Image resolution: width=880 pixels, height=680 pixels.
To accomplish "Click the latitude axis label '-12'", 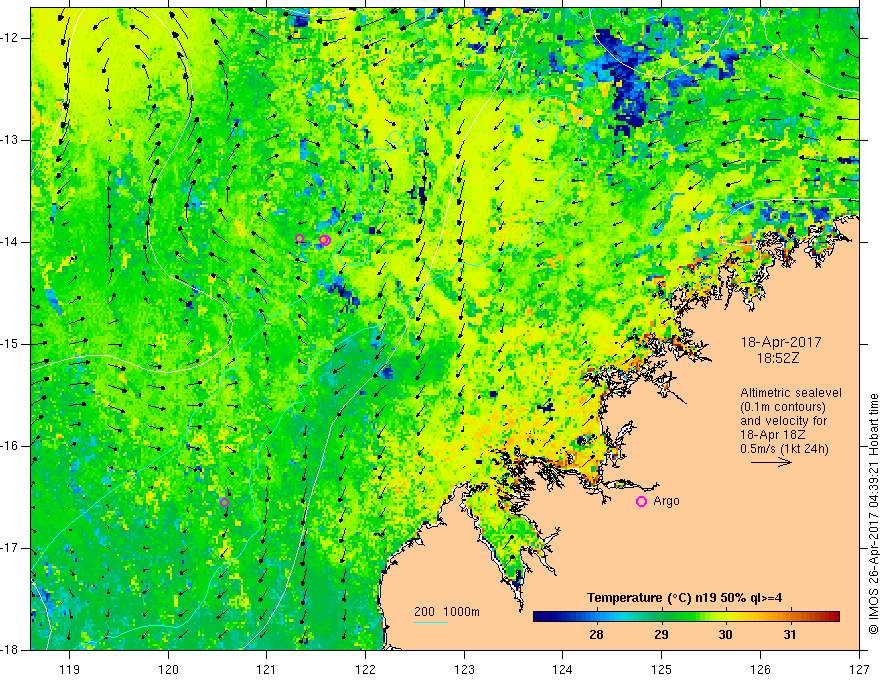I will [10, 38].
